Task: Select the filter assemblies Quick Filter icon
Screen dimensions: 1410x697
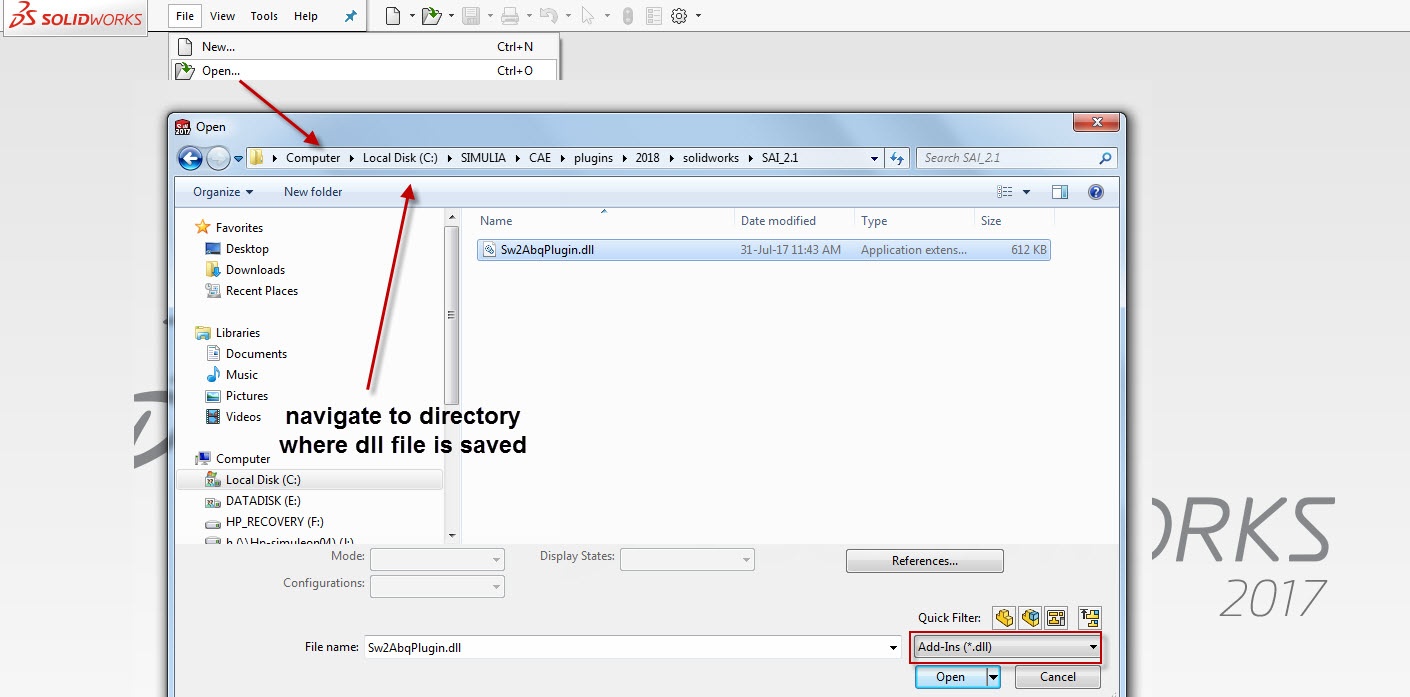Action: (1030, 618)
